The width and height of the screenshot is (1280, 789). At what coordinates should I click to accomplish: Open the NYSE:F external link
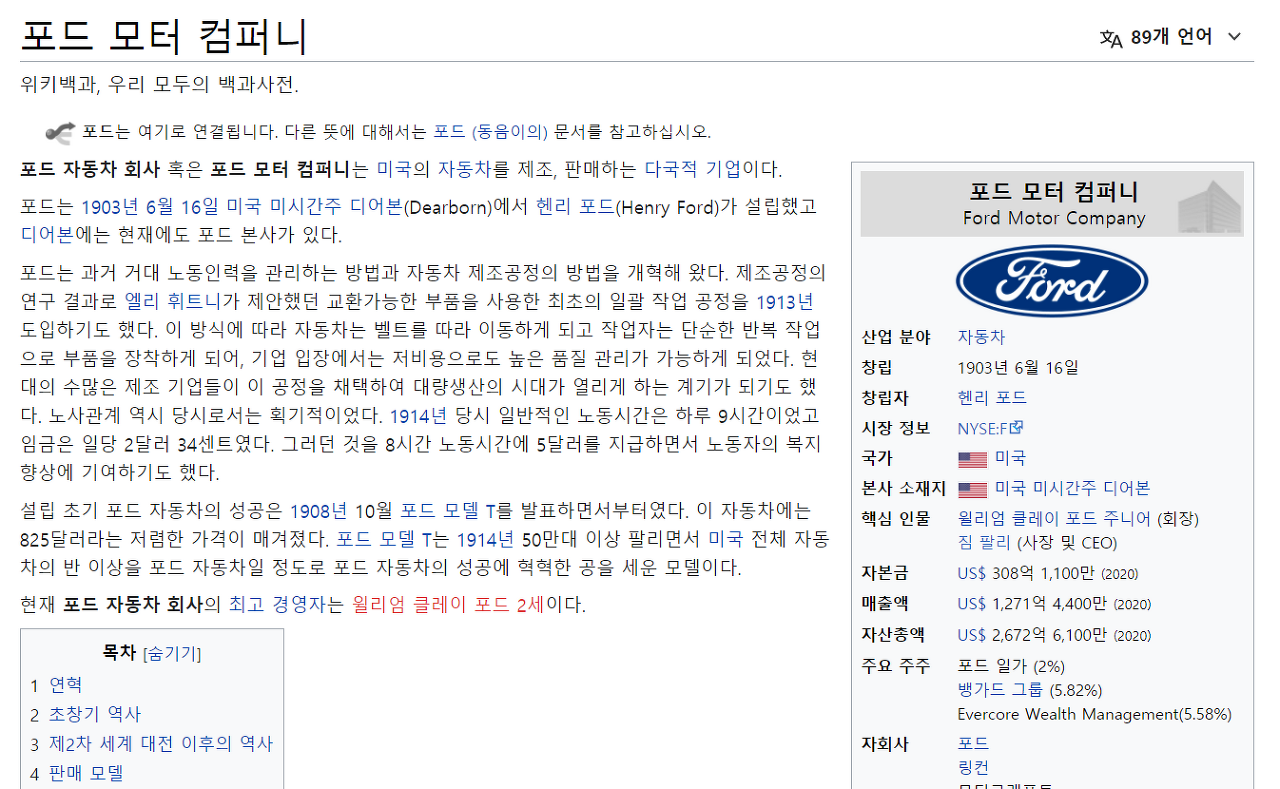tap(990, 428)
